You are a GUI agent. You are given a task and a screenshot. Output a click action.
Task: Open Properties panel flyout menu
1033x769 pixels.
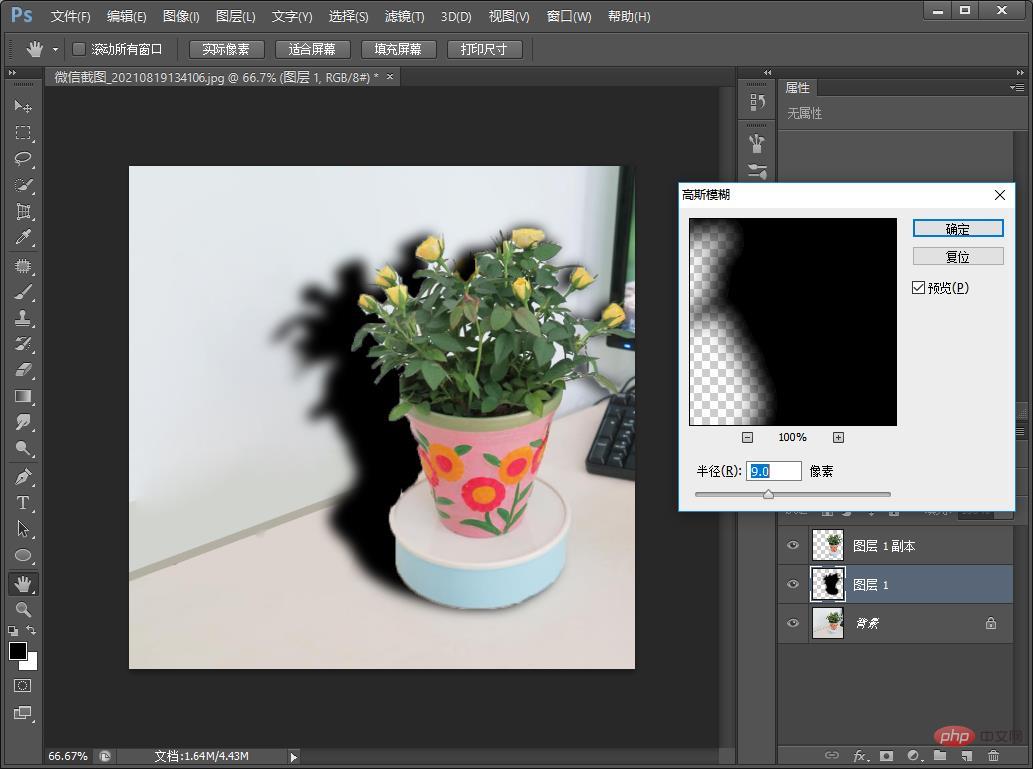(x=1016, y=87)
